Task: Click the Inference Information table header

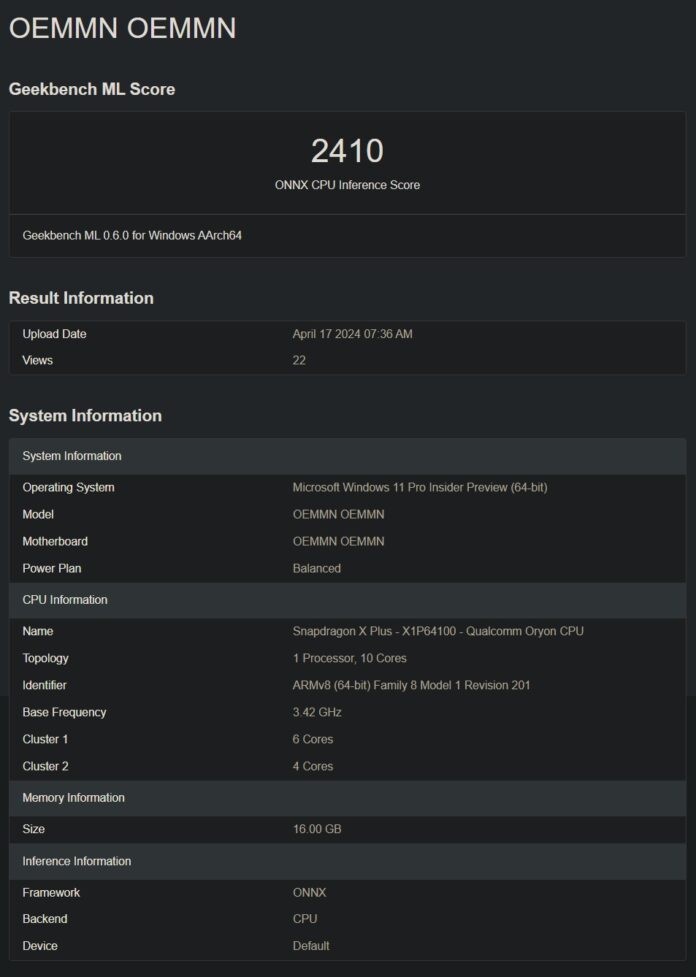Action: click(77, 861)
